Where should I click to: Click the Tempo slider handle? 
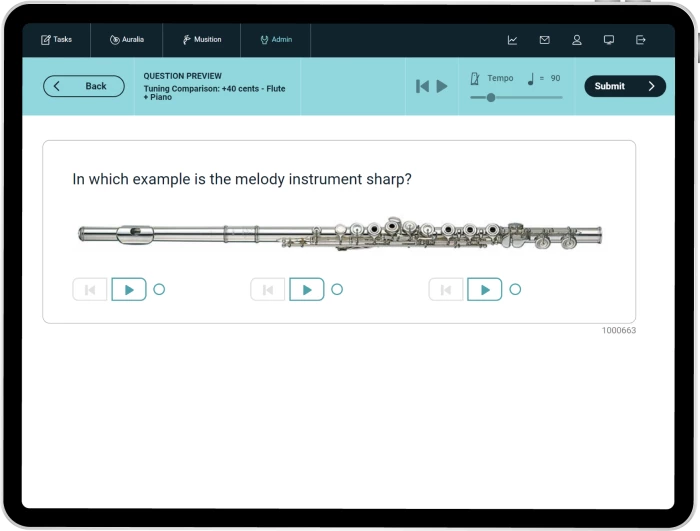[490, 97]
